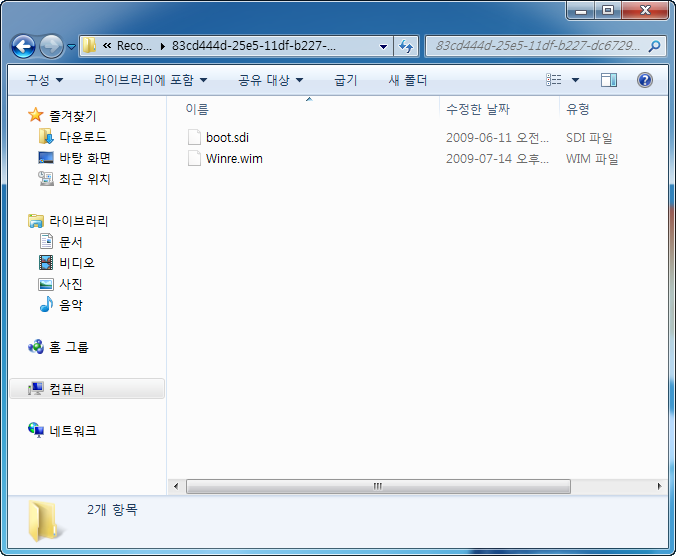Click the WIM 파일 type cell
This screenshot has width=676, height=556.
click(x=592, y=159)
